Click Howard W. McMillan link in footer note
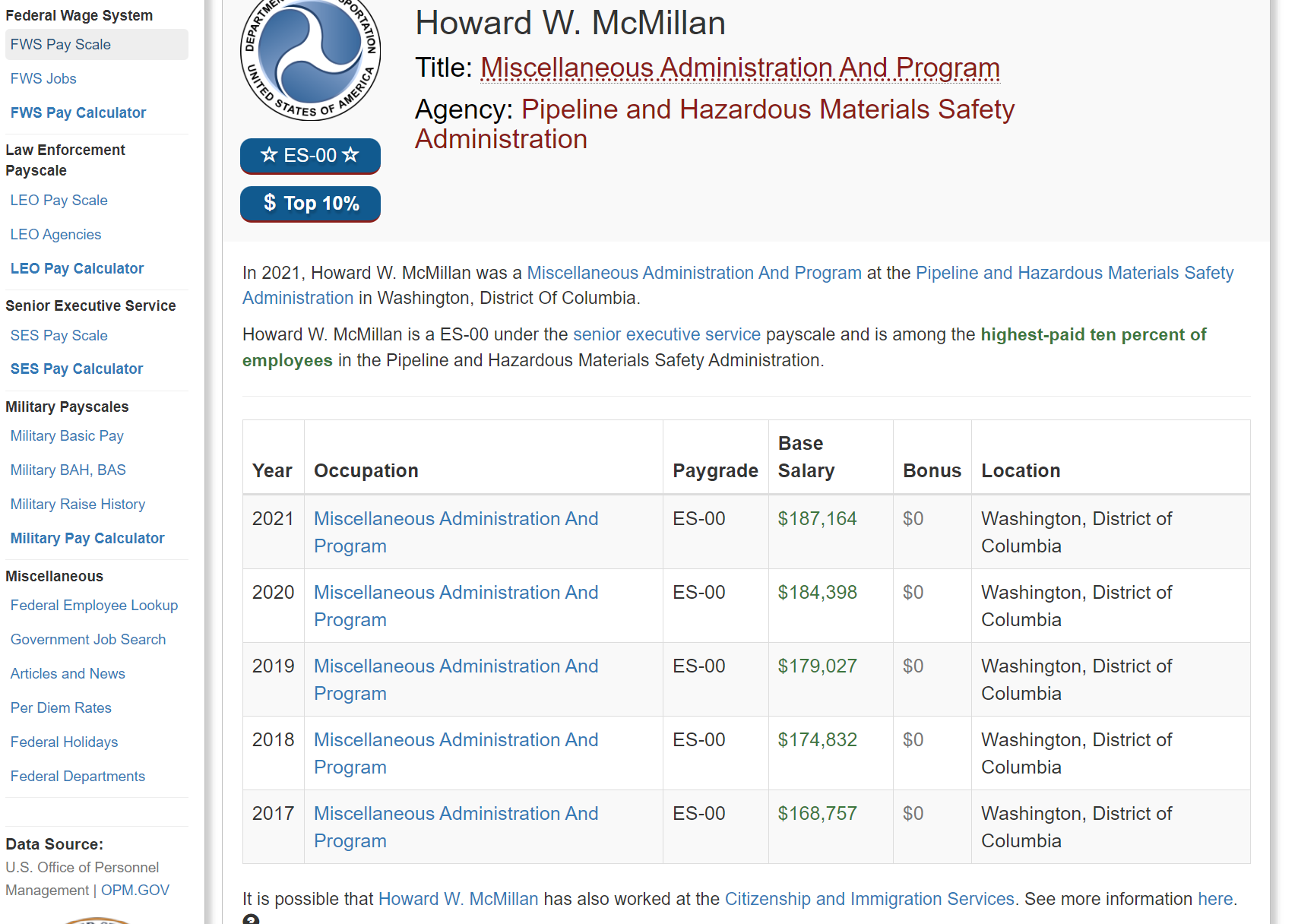Screen dimensions: 1298x924 458,899
